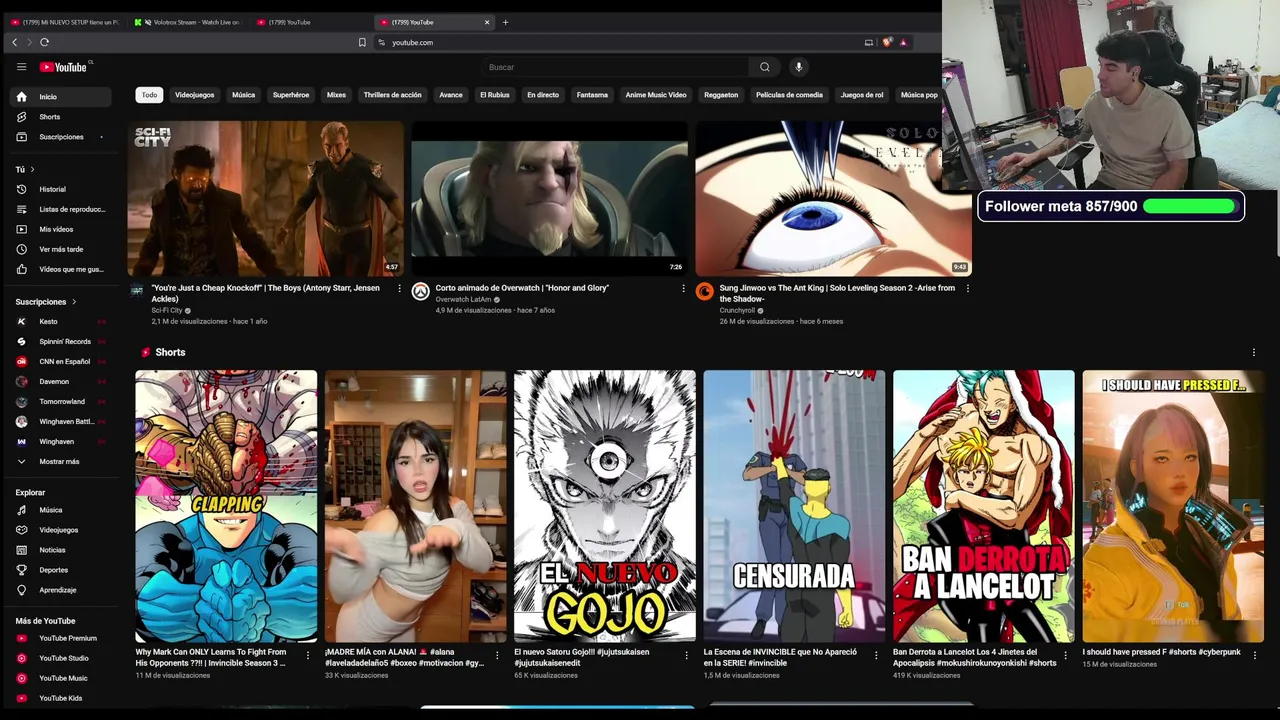Go back with browser back arrow

click(14, 42)
